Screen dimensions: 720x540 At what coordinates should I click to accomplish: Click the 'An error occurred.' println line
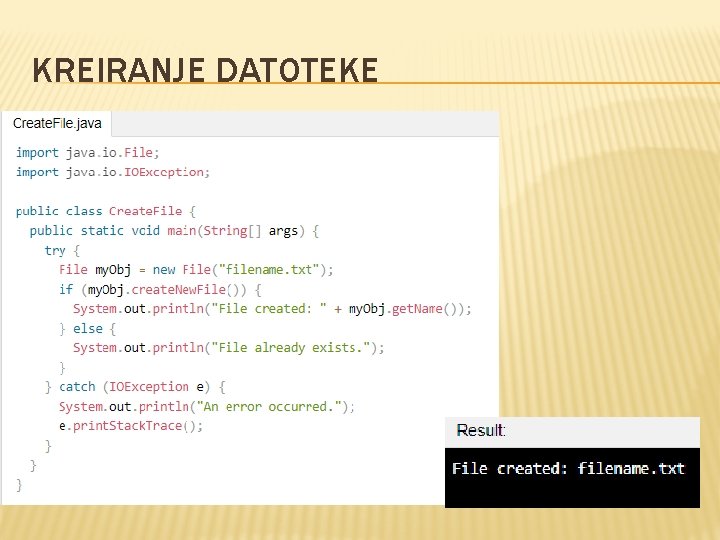click(x=207, y=407)
